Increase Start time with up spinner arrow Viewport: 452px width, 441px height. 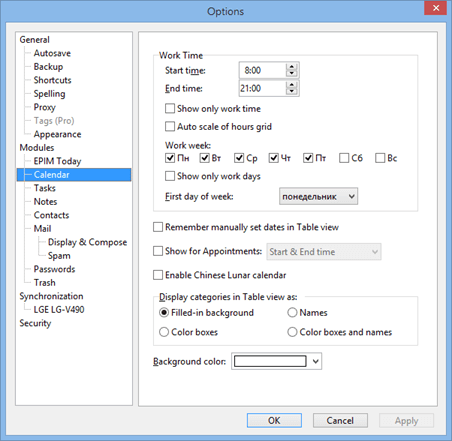[292, 67]
